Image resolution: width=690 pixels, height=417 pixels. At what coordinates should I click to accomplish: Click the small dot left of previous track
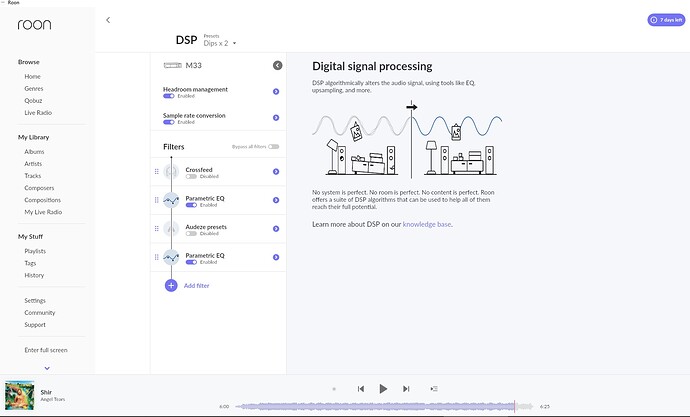click(x=334, y=389)
